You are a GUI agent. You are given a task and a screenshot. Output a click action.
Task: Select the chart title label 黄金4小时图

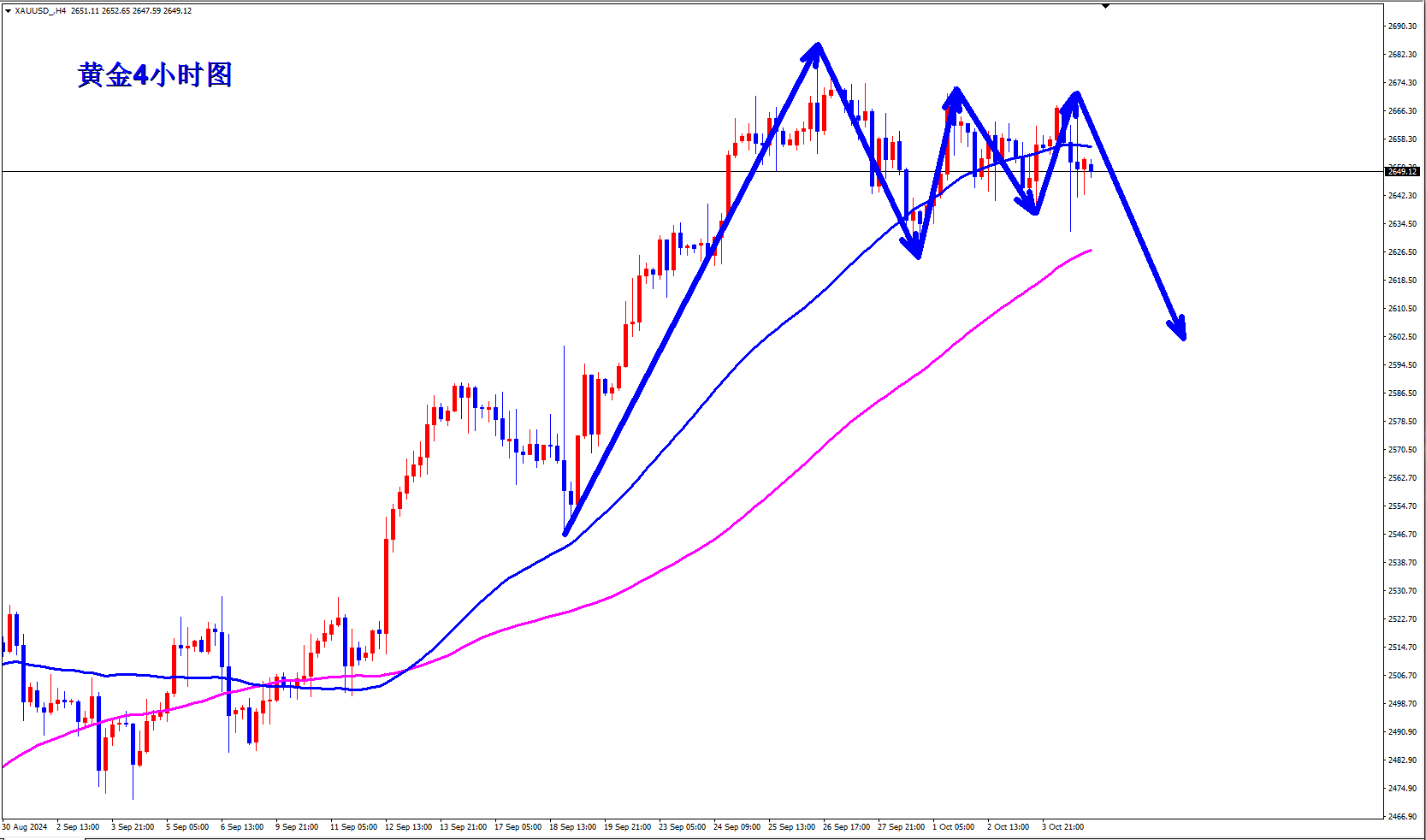pyautogui.click(x=155, y=75)
